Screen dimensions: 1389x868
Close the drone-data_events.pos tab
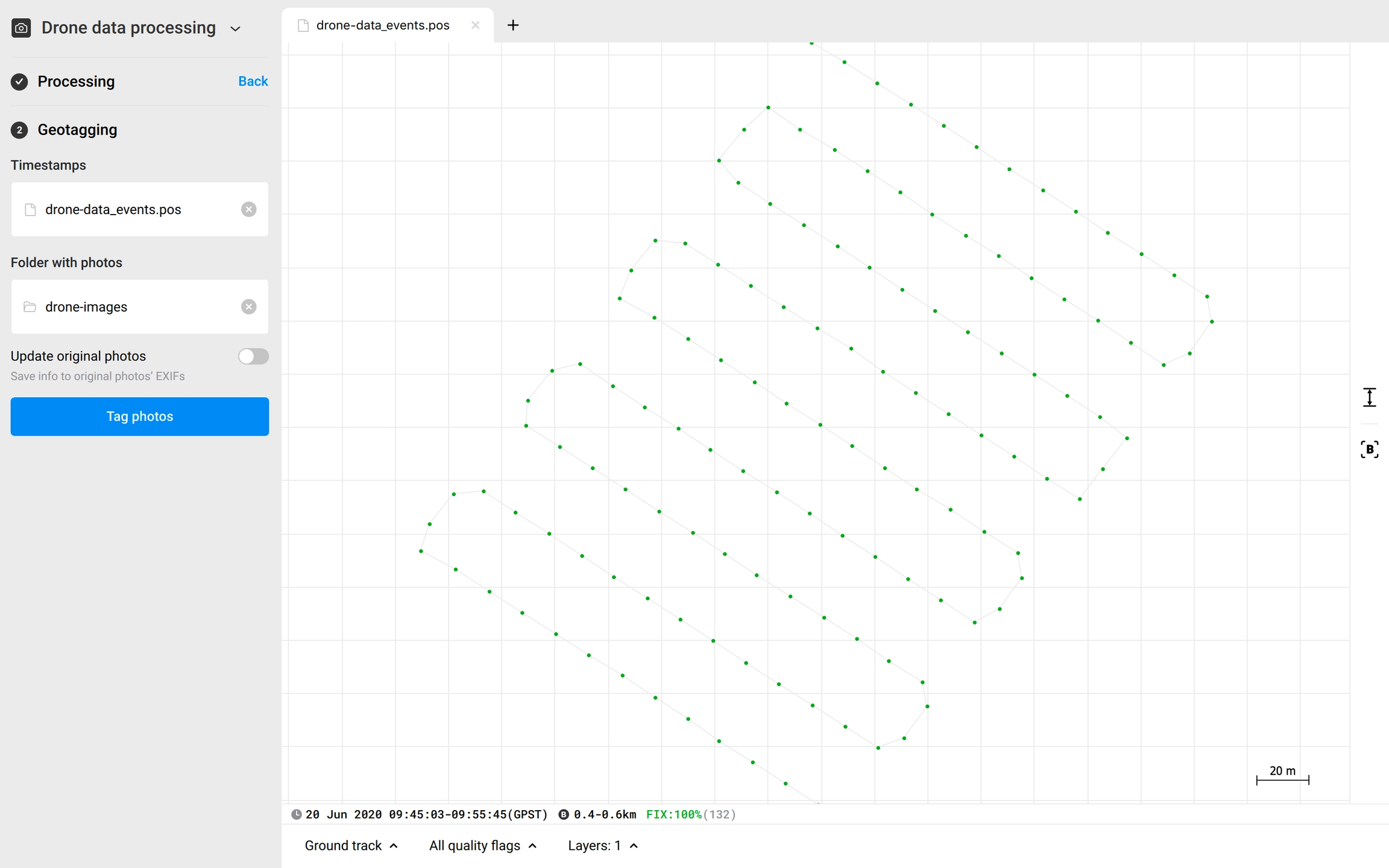476,25
